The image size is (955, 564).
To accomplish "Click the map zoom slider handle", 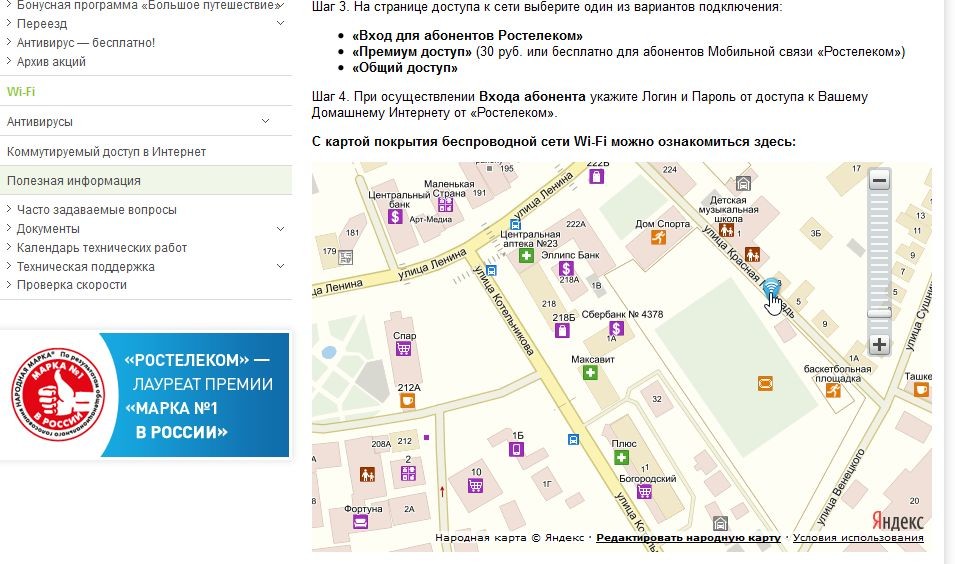I will pos(879,313).
